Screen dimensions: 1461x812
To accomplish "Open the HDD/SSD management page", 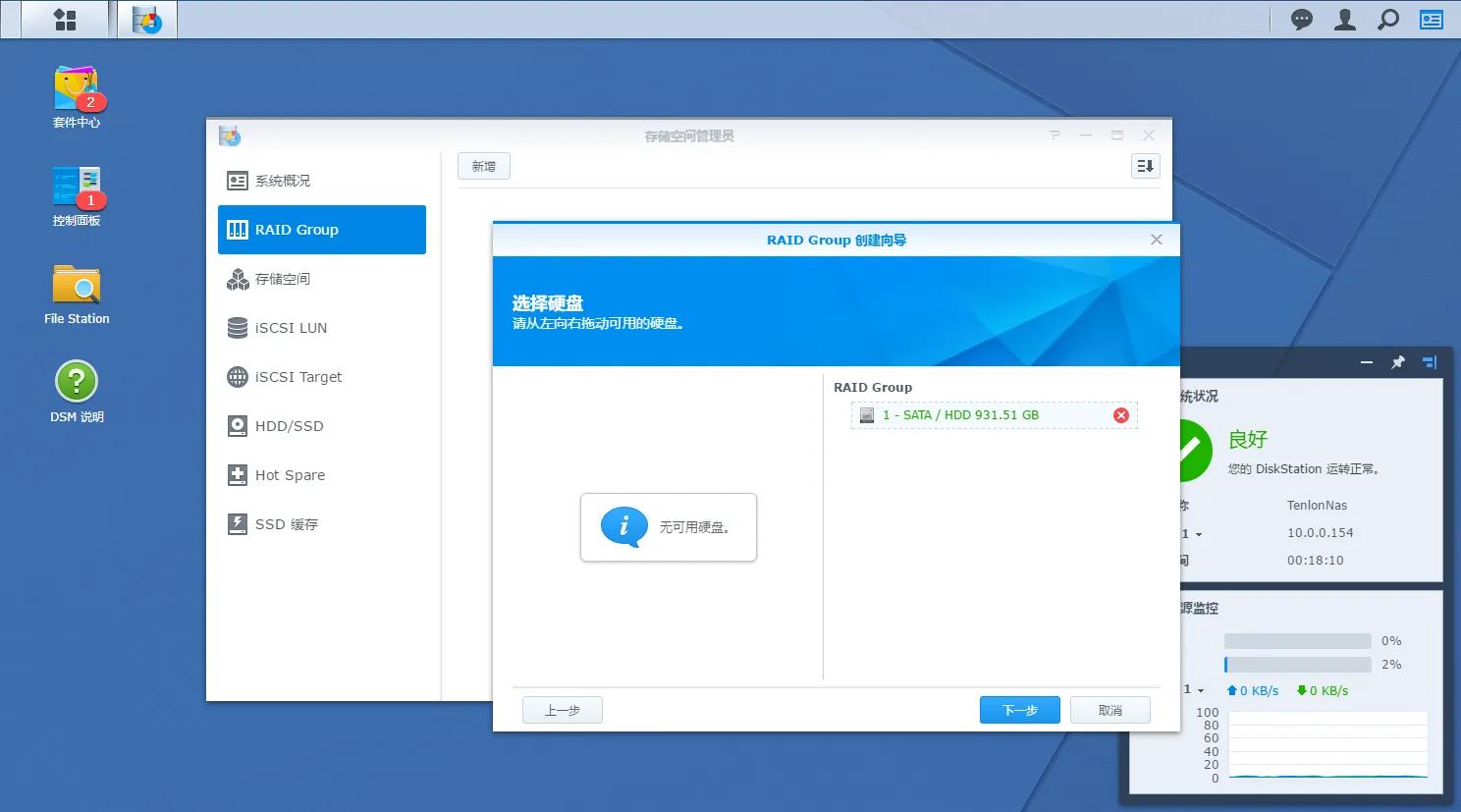I will [x=289, y=425].
